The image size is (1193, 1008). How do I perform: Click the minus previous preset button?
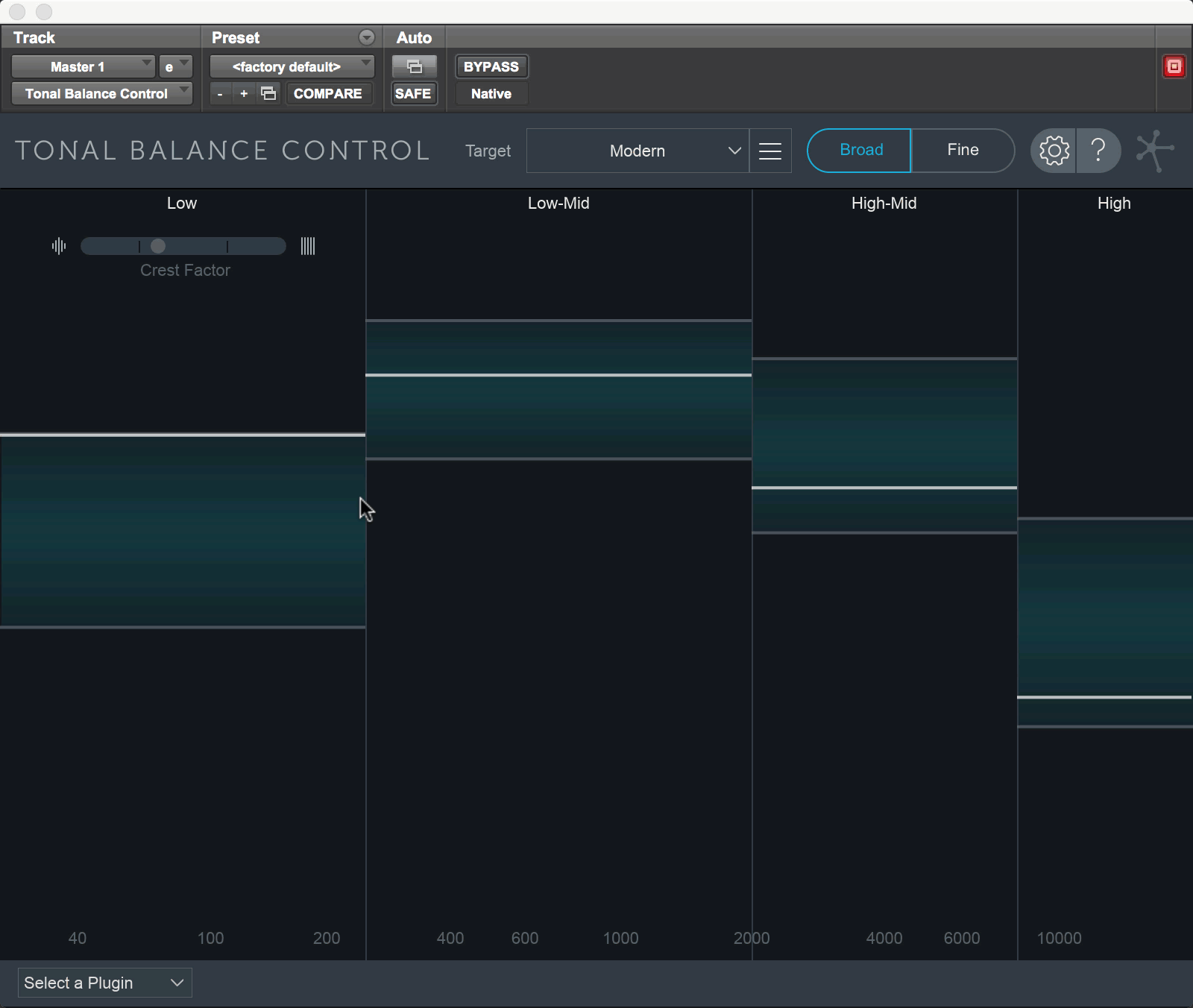point(220,94)
